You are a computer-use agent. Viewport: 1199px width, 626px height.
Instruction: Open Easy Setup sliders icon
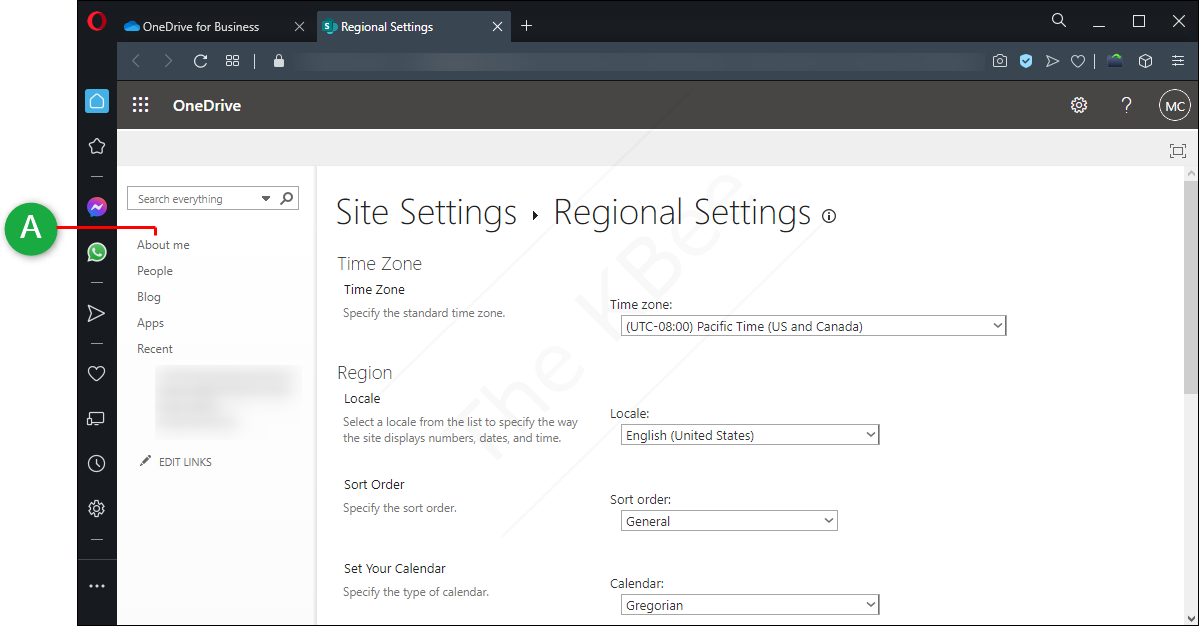click(1178, 61)
